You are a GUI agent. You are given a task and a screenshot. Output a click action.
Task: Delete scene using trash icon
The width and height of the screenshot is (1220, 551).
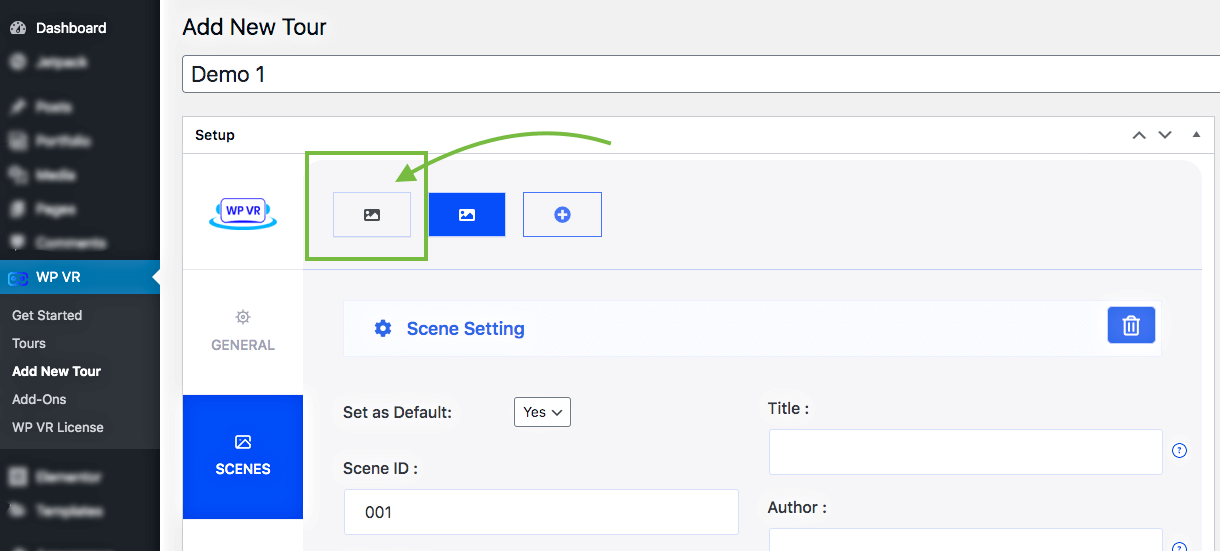pyautogui.click(x=1131, y=325)
